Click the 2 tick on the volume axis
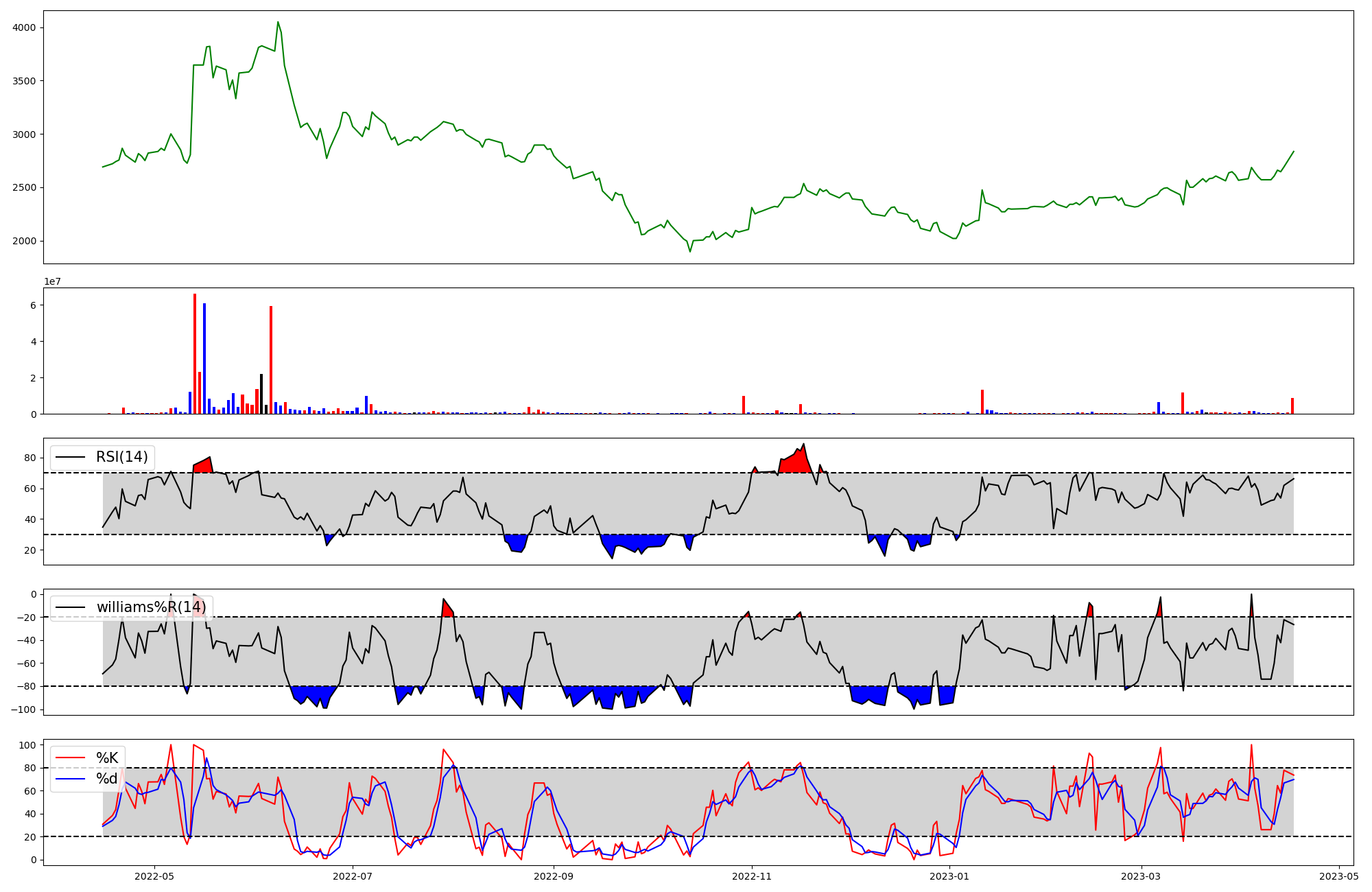This screenshot has height=892, width=1372. point(34,377)
